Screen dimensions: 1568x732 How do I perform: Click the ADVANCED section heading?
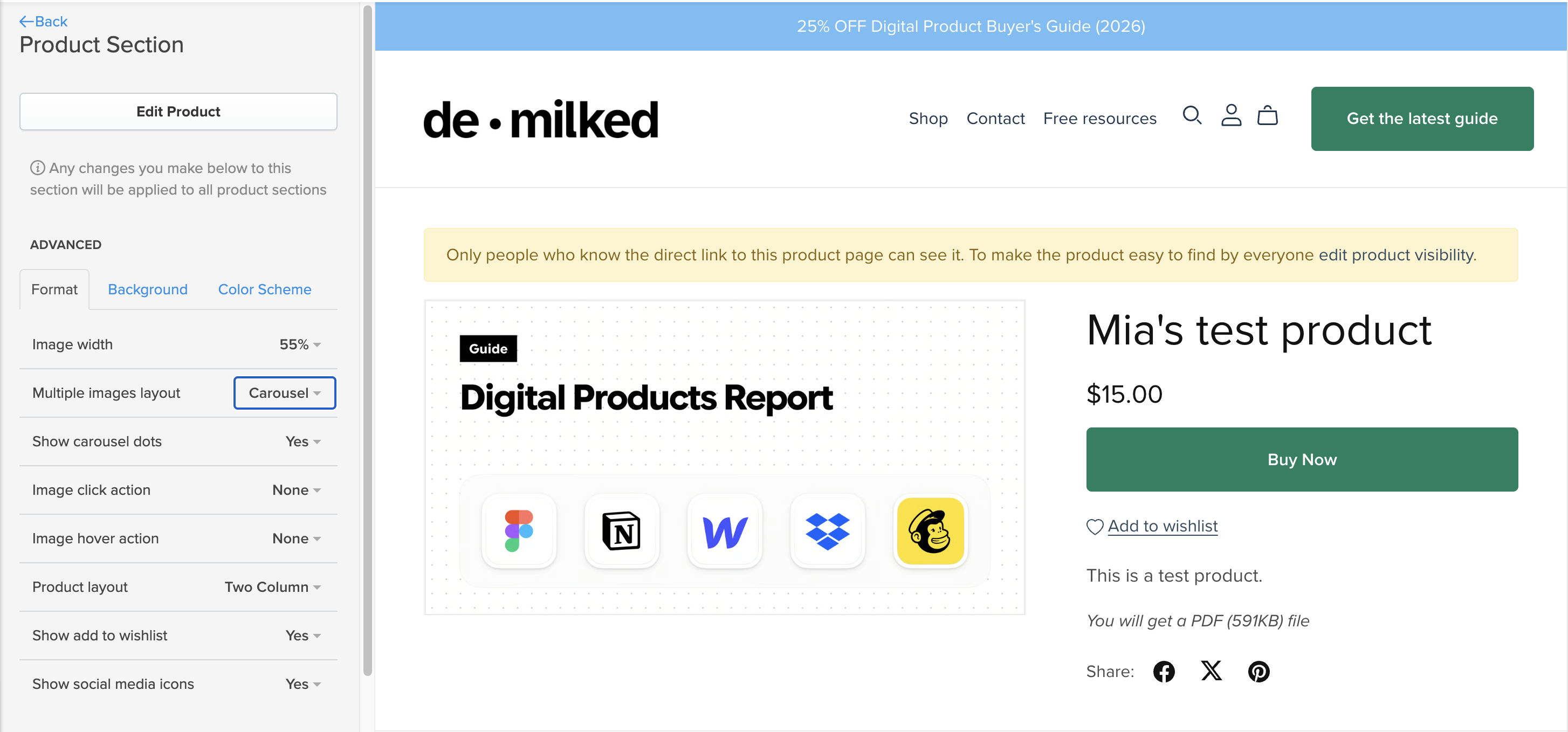(x=66, y=245)
